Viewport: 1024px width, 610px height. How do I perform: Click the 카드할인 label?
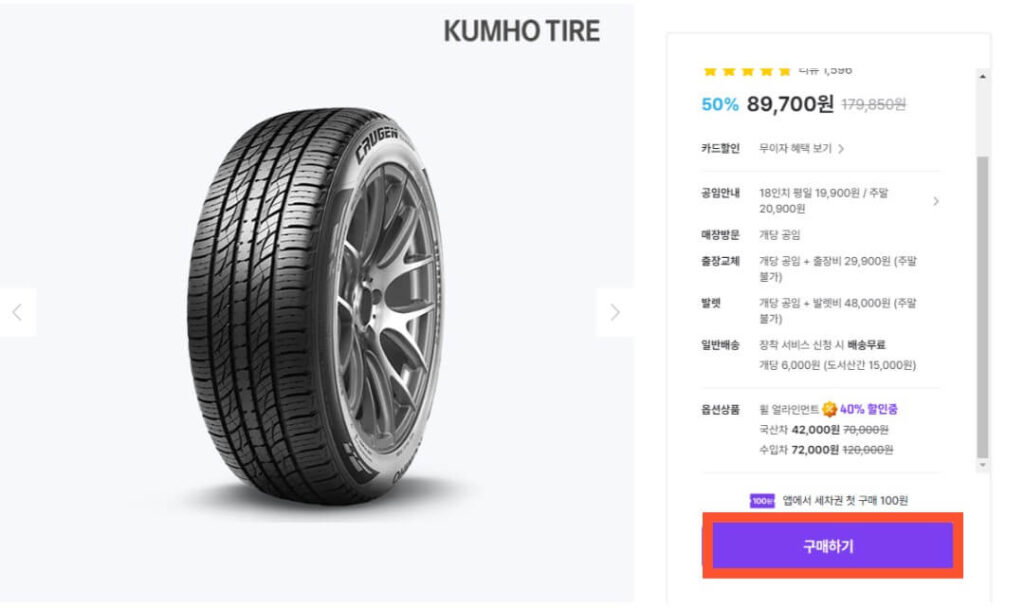point(720,148)
